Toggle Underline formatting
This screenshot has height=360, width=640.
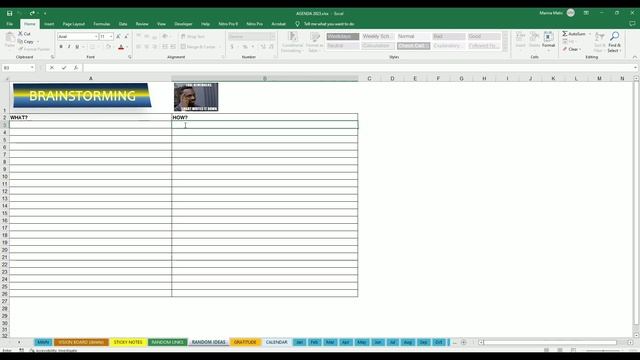pyautogui.click(x=77, y=47)
